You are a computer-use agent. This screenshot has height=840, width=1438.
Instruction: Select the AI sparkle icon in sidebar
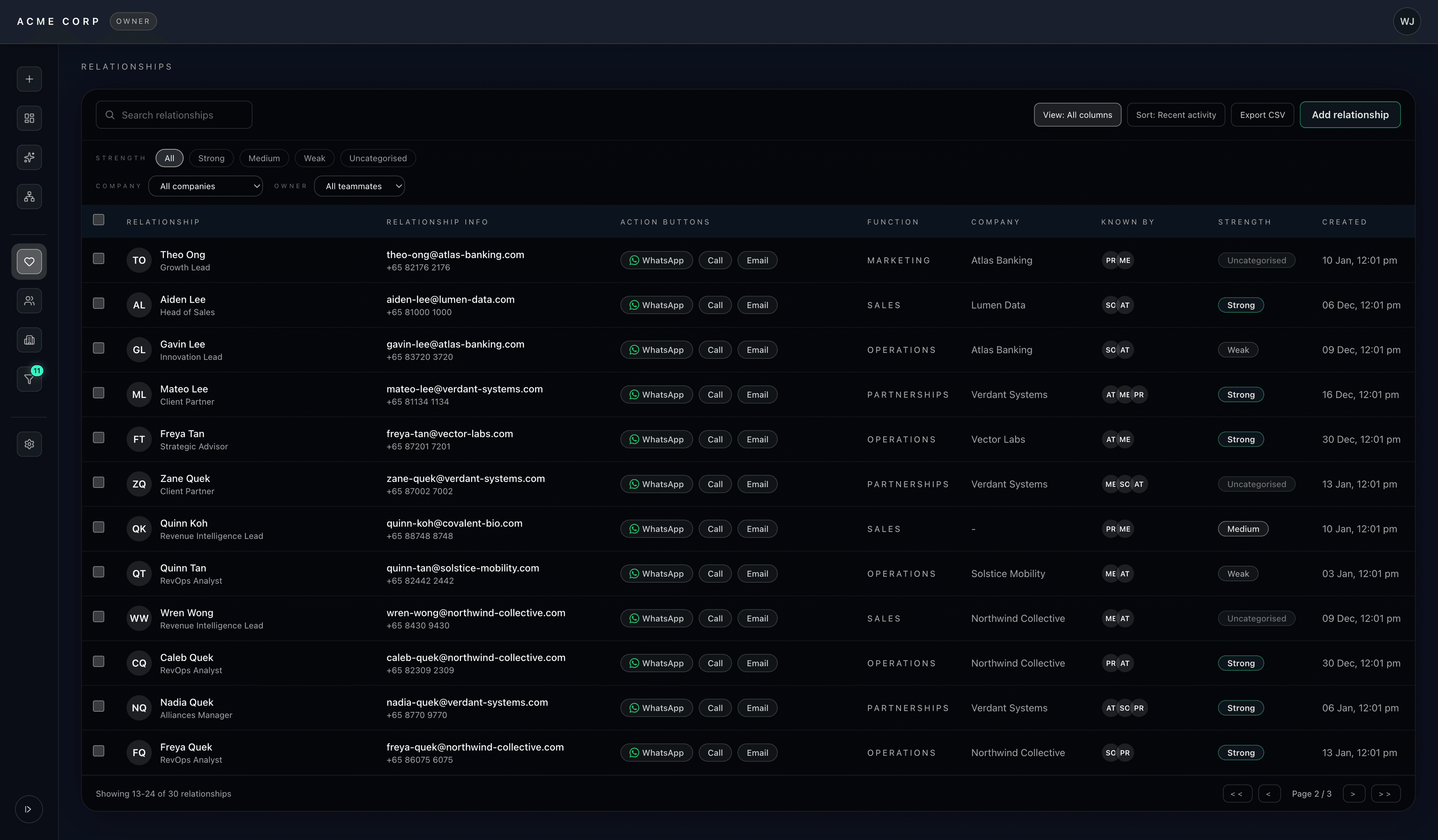point(29,158)
